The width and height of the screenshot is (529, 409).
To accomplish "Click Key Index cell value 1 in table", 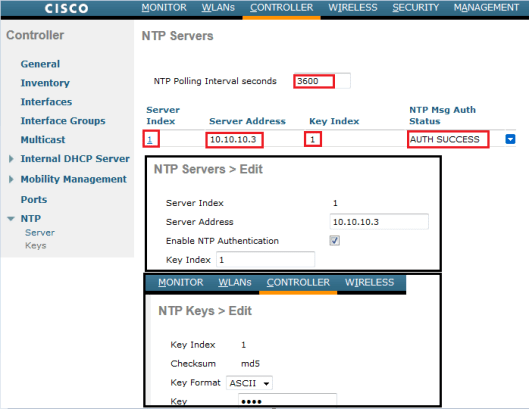I will click(312, 139).
